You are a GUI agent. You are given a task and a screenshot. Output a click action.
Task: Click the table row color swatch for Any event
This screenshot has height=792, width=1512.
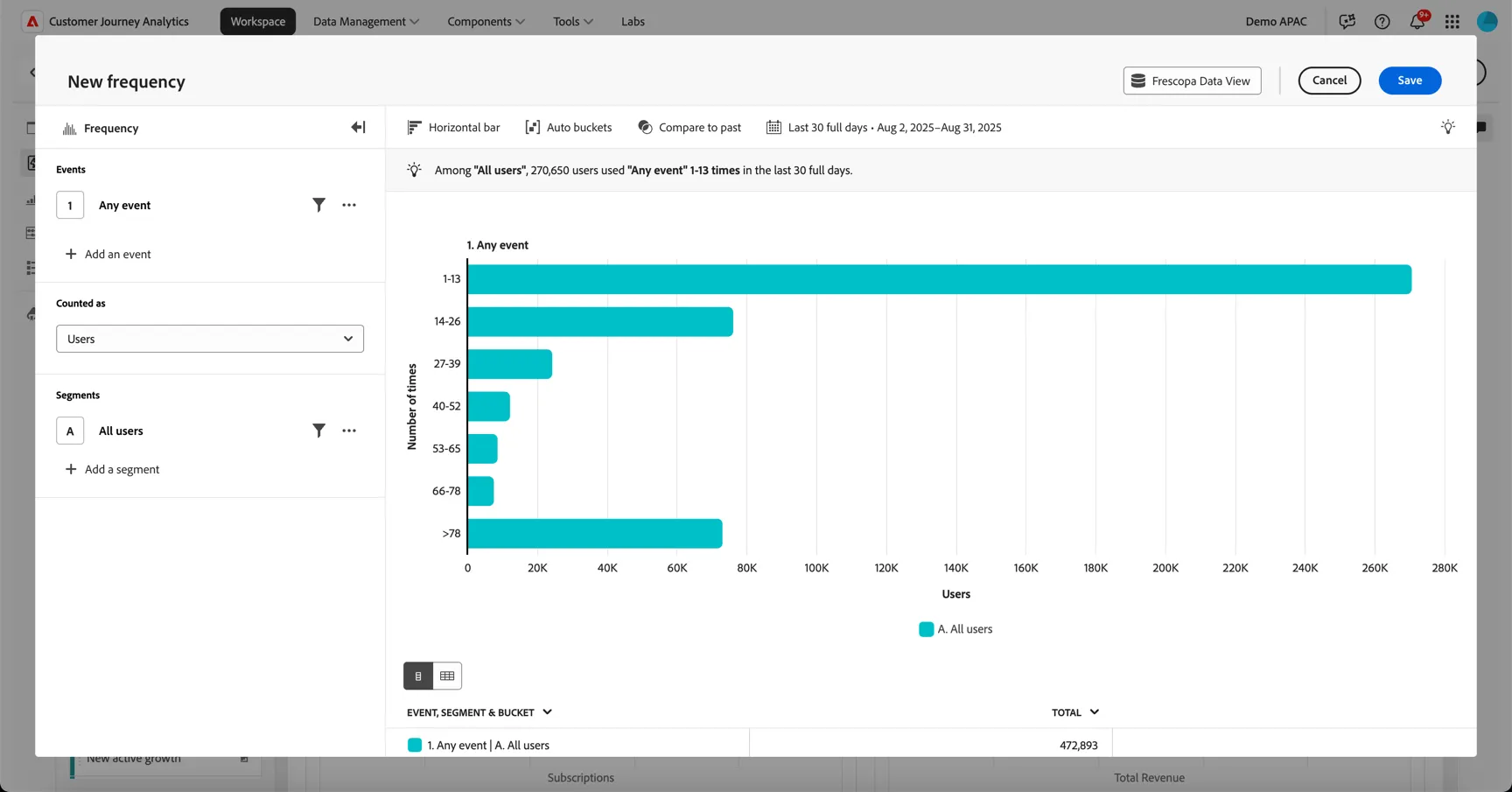tap(415, 746)
